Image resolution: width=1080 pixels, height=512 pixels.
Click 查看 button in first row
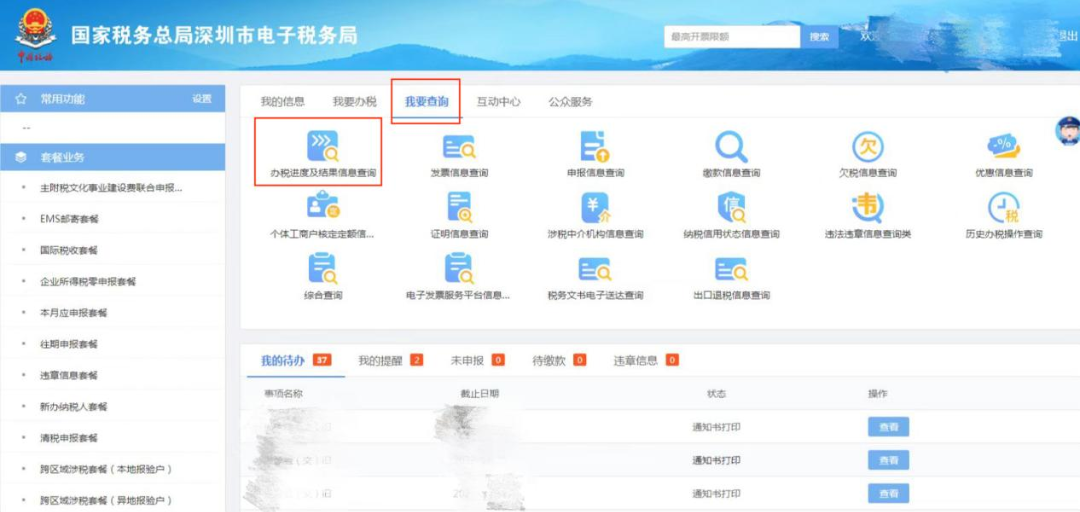point(889,427)
